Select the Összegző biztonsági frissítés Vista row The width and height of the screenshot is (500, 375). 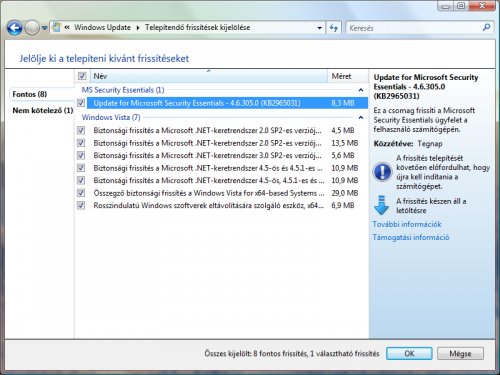227,193
